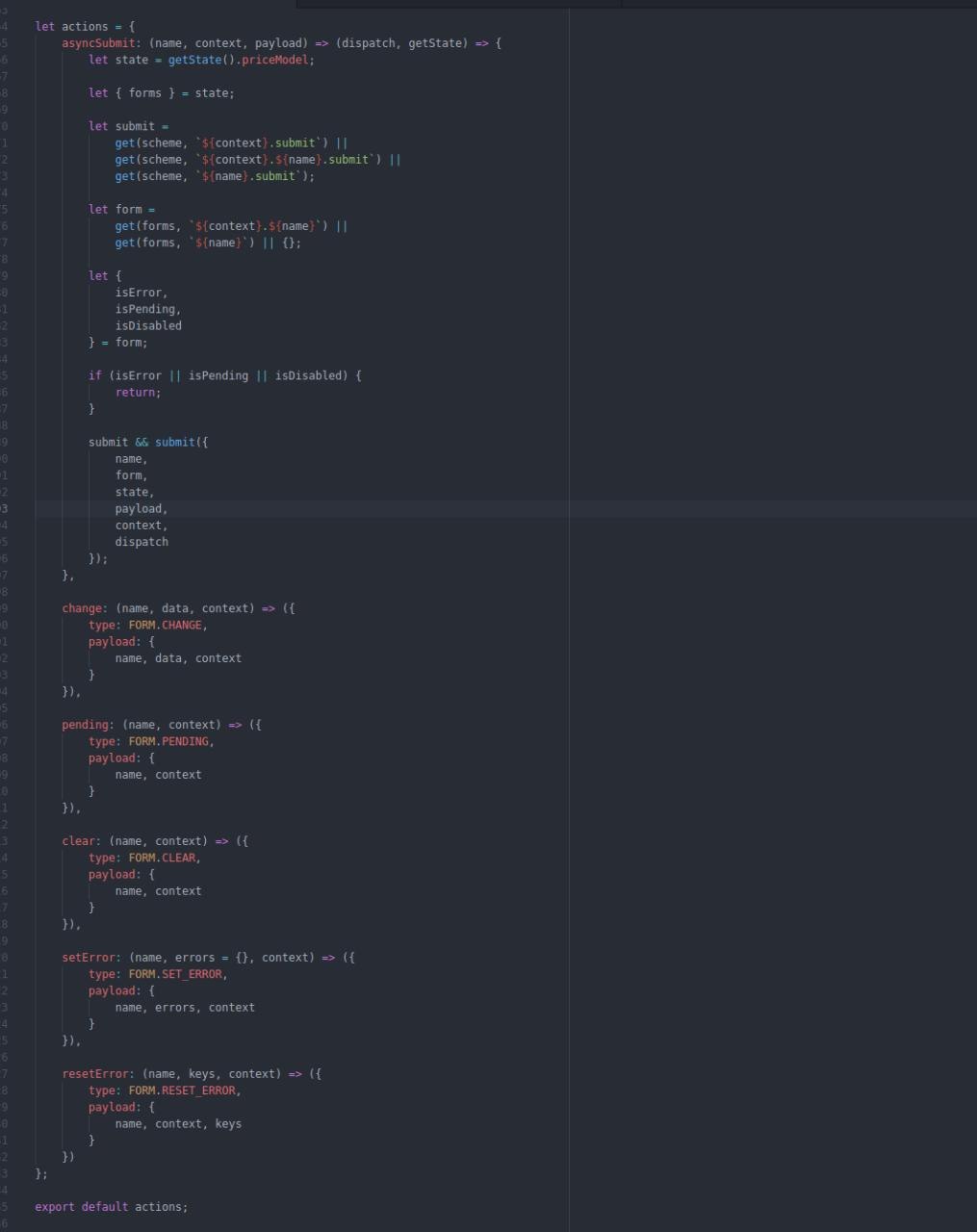977x1232 pixels.
Task: Click the 'let { forms } = state;' line
Action: [x=161, y=93]
